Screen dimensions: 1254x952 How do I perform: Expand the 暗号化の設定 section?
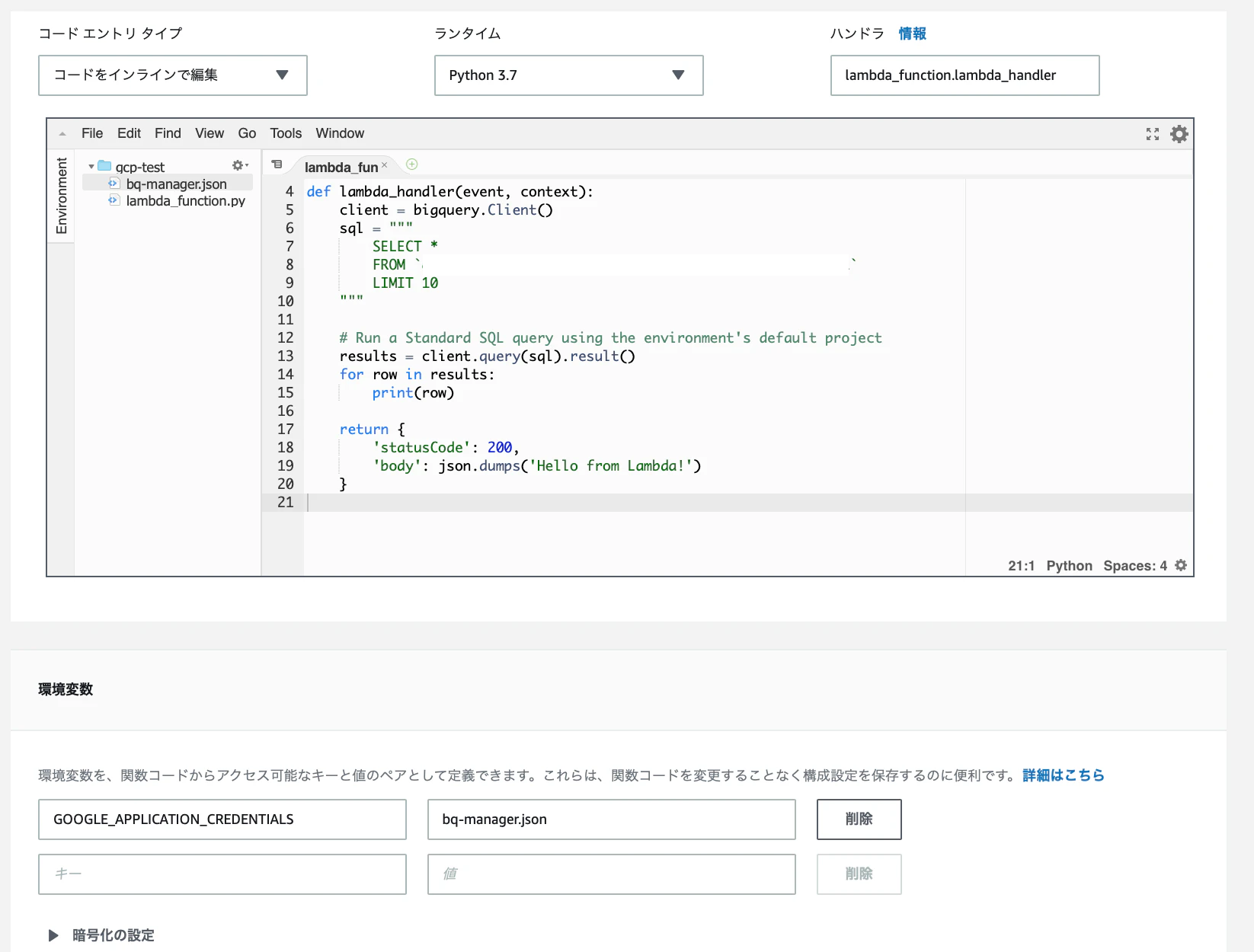point(53,935)
